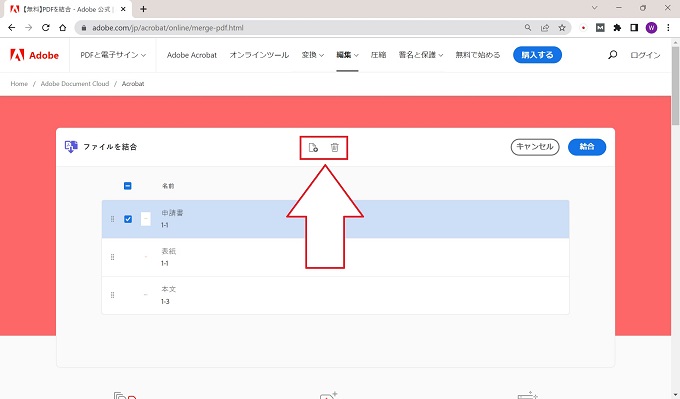Viewport: 680px width, 399px height.
Task: Reload the page
Action: tap(46, 28)
